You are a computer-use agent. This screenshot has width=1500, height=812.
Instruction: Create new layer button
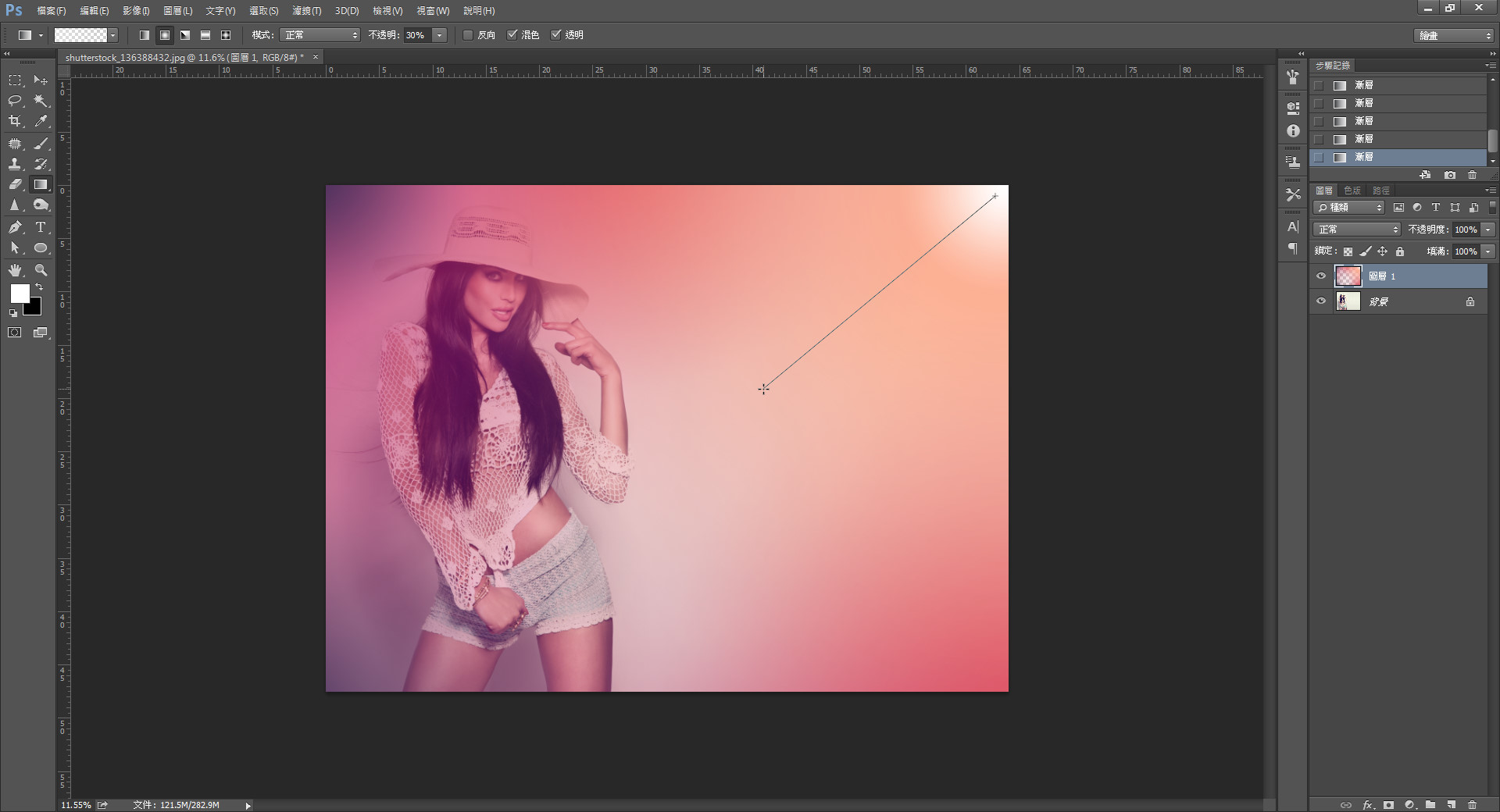[x=1451, y=804]
